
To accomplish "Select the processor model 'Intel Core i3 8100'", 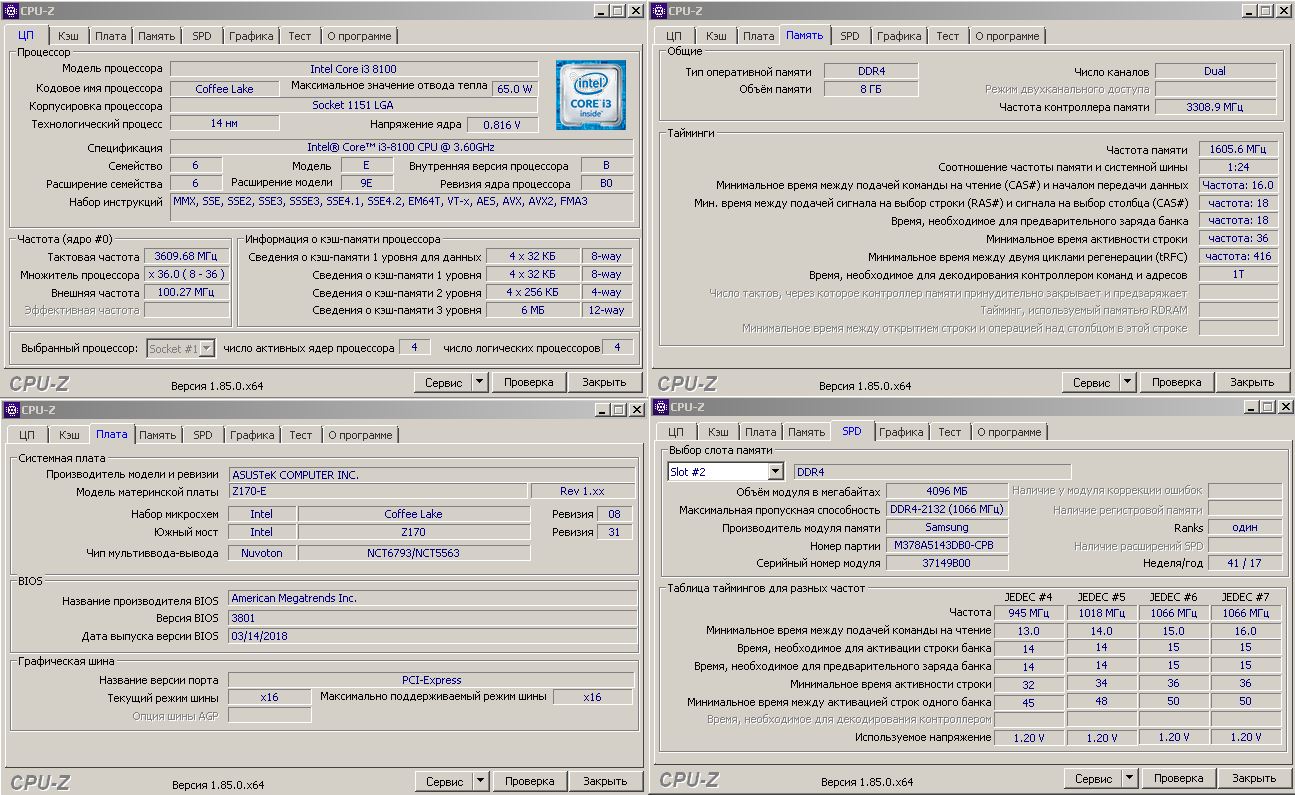I will coord(353,69).
